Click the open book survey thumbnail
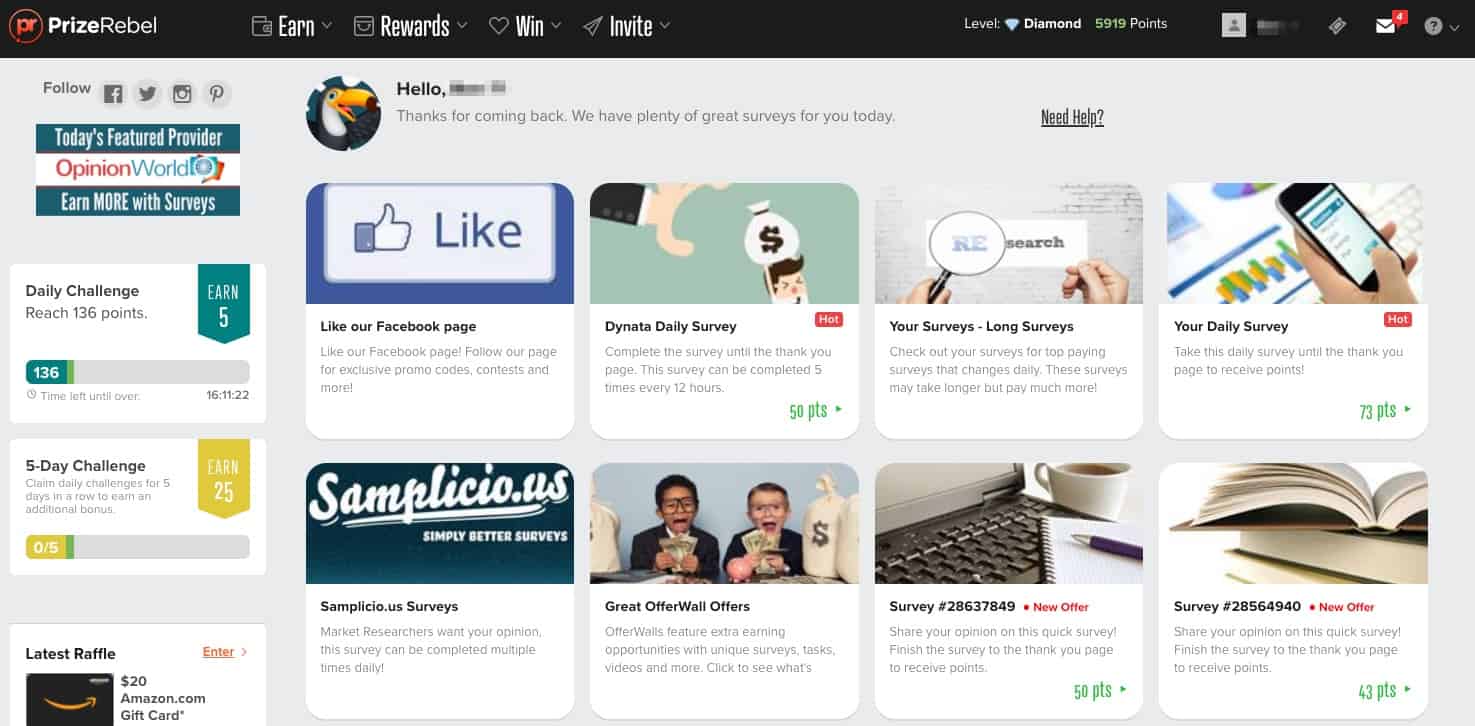This screenshot has width=1475, height=726. (x=1293, y=523)
